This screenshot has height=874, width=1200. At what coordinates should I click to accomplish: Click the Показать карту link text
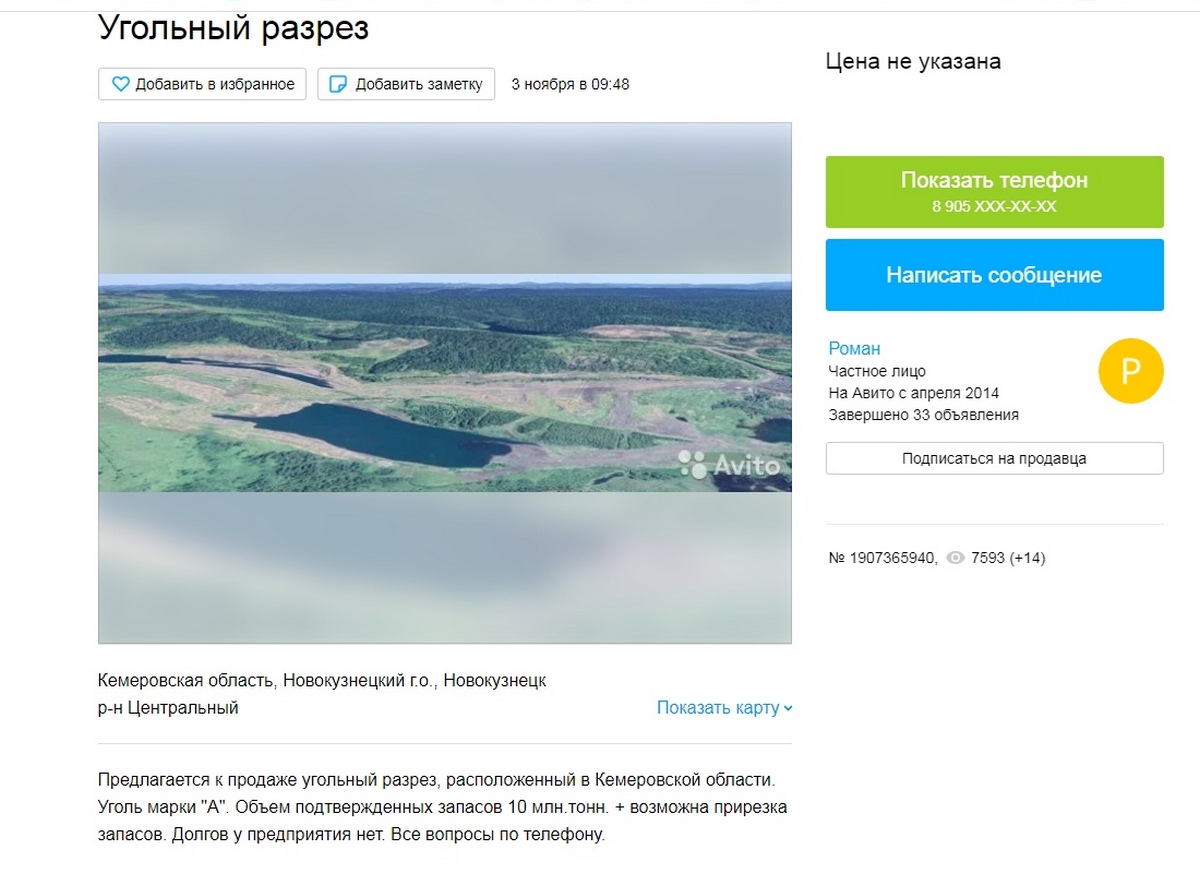718,708
